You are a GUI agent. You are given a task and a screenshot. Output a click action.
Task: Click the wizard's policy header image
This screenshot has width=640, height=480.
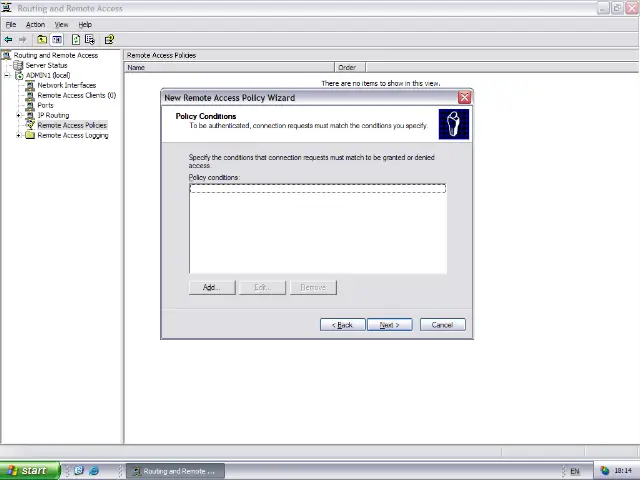pyautogui.click(x=453, y=124)
